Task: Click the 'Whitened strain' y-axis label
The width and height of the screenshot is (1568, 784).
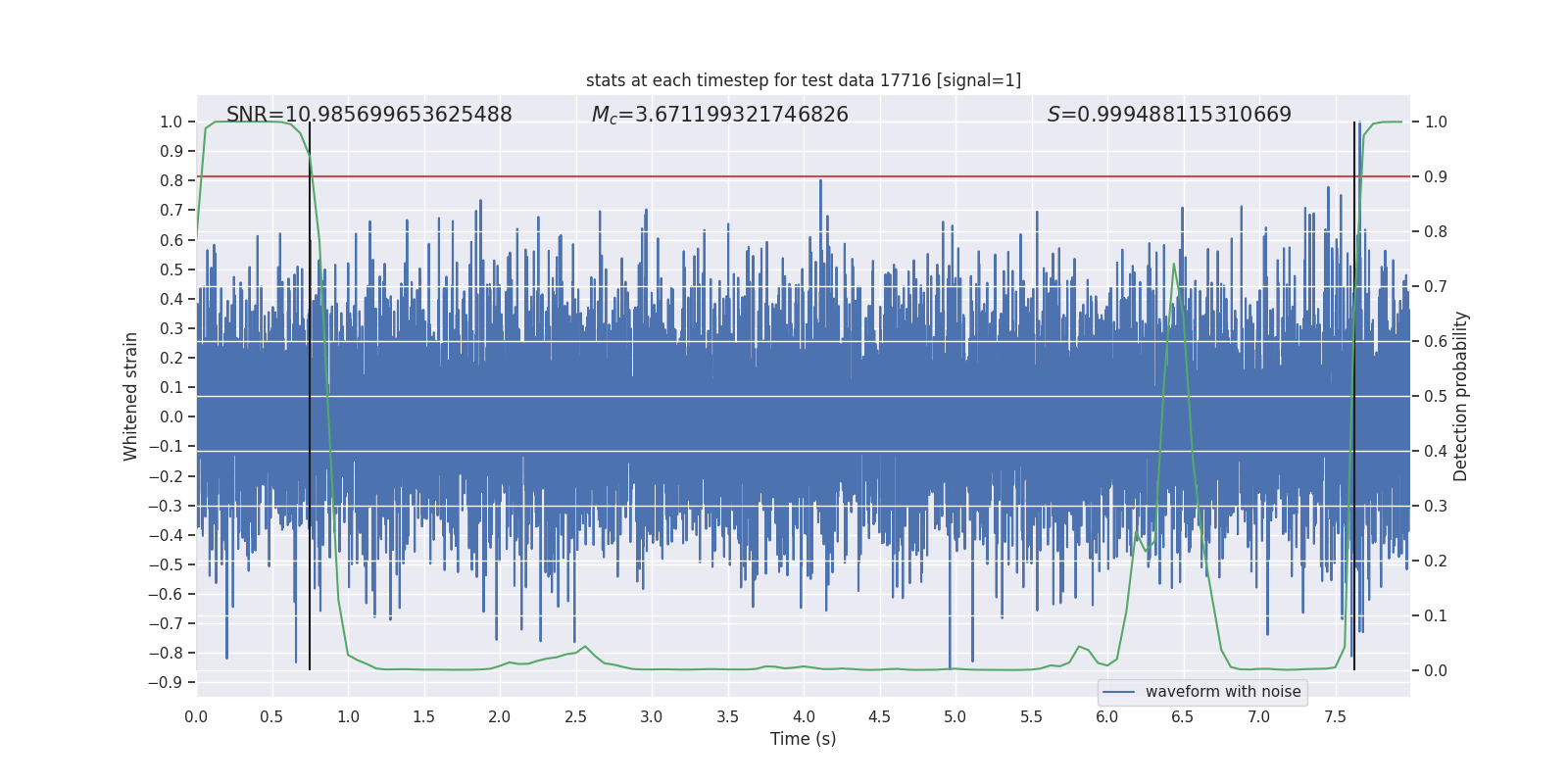Action: 131,396
